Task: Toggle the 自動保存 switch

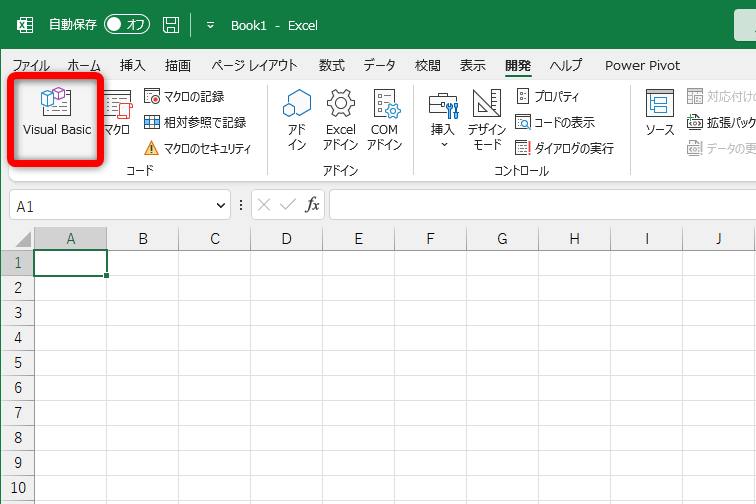Action: click(x=127, y=25)
